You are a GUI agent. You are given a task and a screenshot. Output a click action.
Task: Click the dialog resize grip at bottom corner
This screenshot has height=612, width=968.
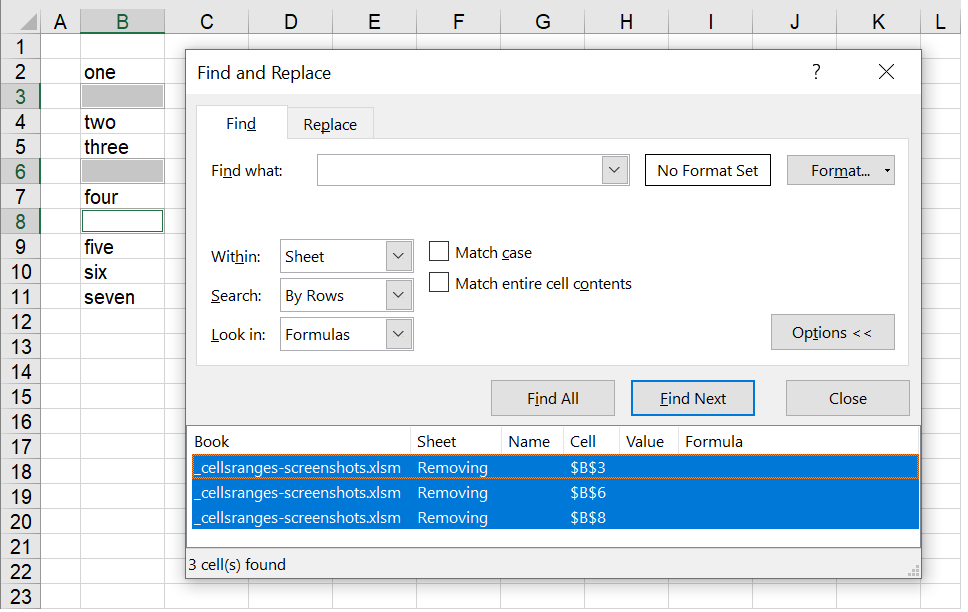click(914, 571)
